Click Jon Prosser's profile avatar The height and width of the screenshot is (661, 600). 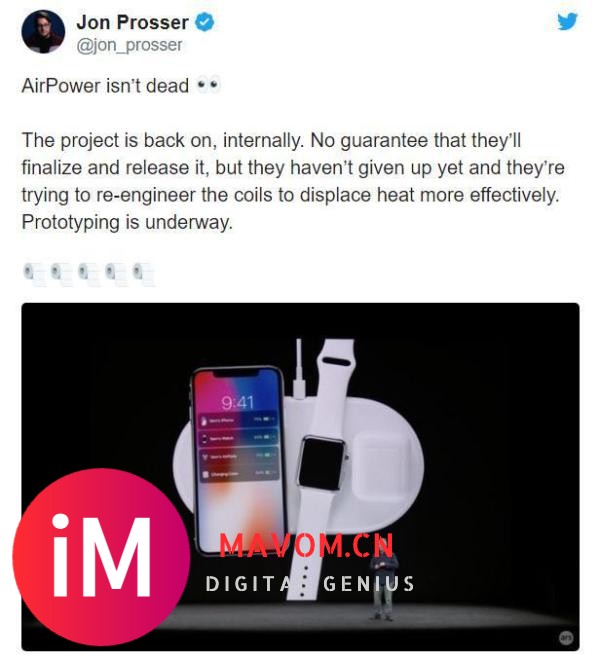tap(43, 32)
